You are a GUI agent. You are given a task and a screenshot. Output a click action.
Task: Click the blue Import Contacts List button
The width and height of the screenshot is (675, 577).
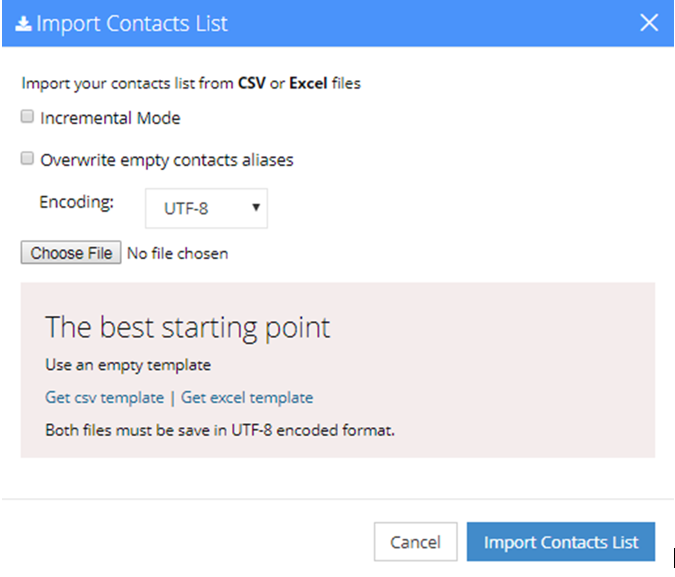coord(560,542)
